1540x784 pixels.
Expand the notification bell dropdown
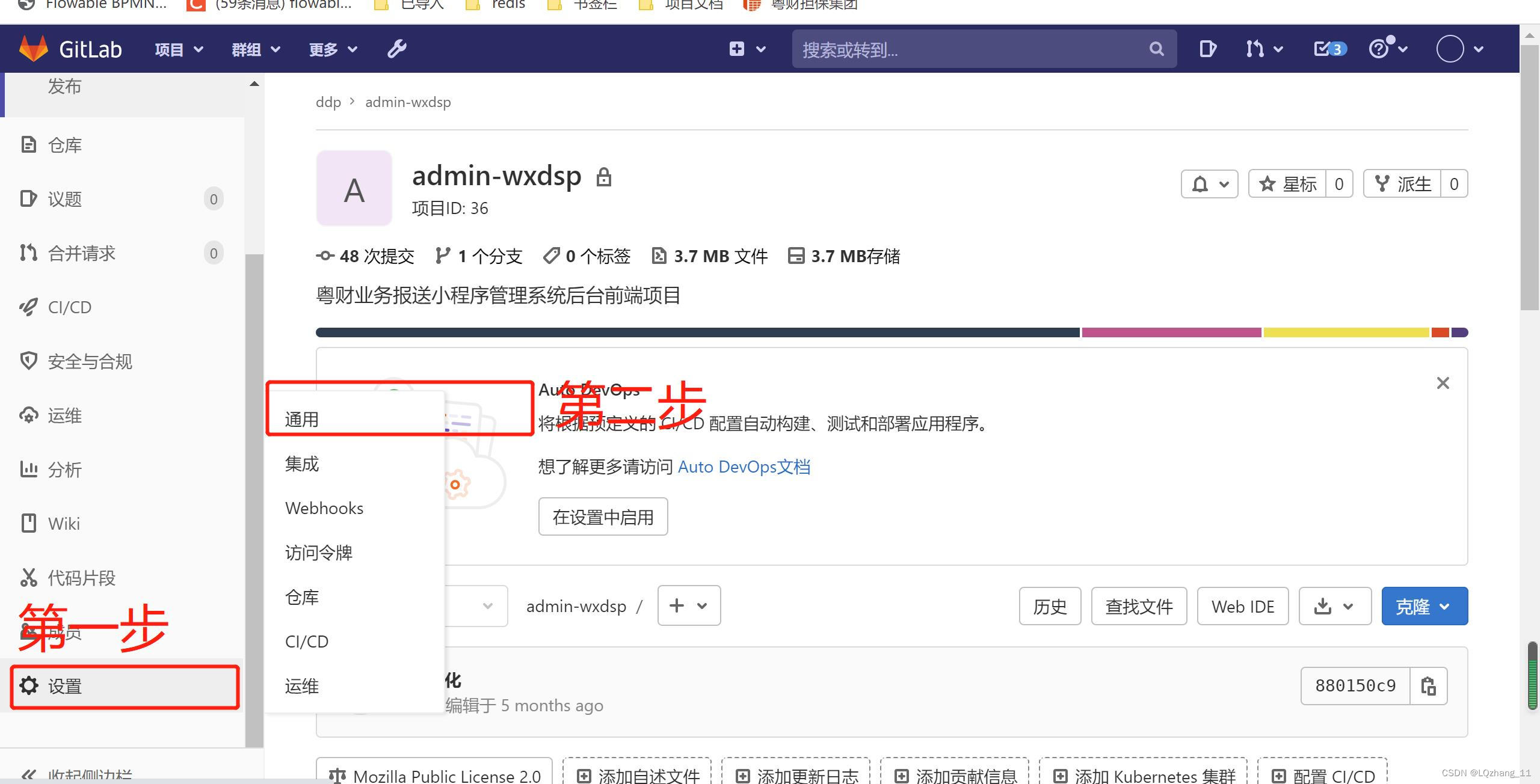tap(1209, 184)
